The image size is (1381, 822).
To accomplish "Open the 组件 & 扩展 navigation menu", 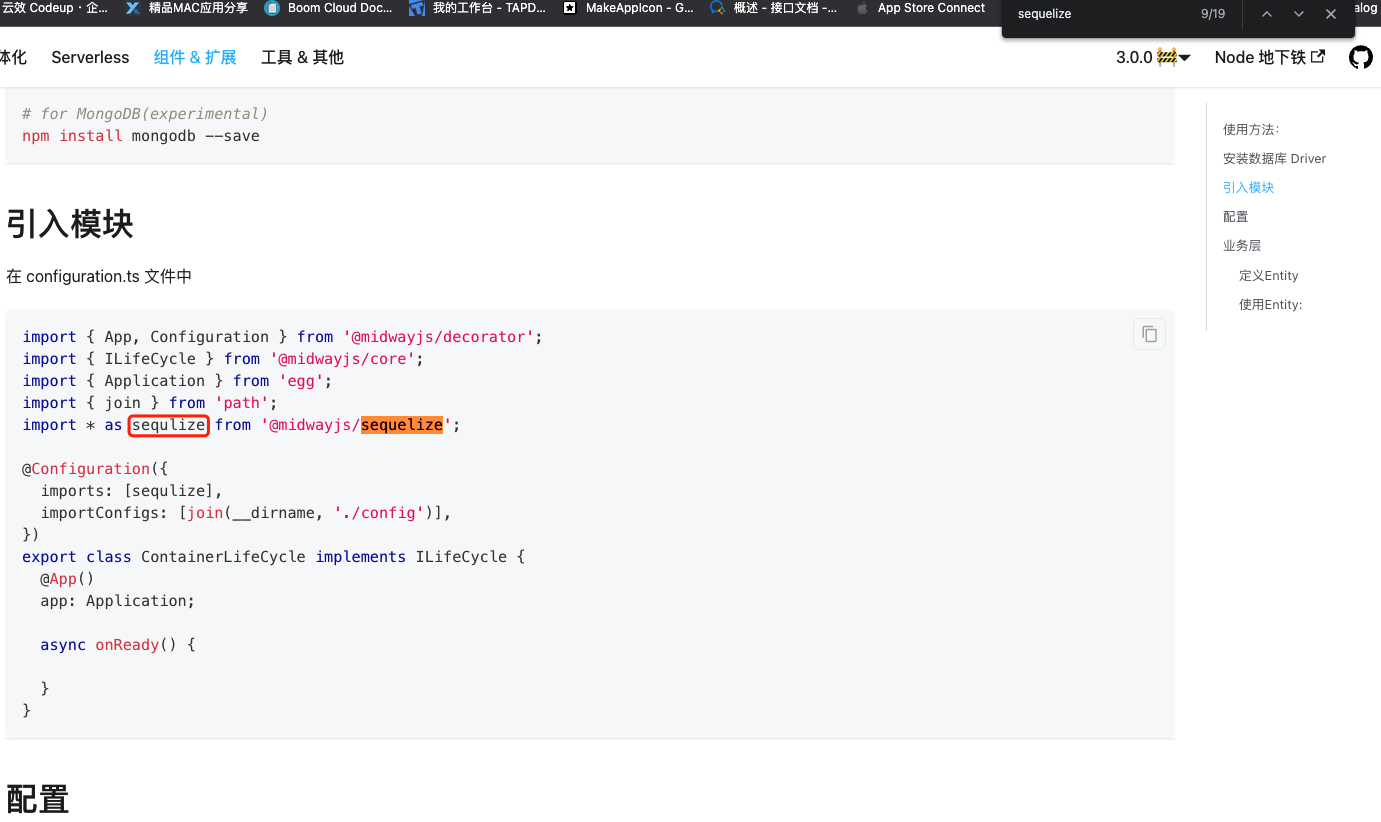I will tap(195, 57).
